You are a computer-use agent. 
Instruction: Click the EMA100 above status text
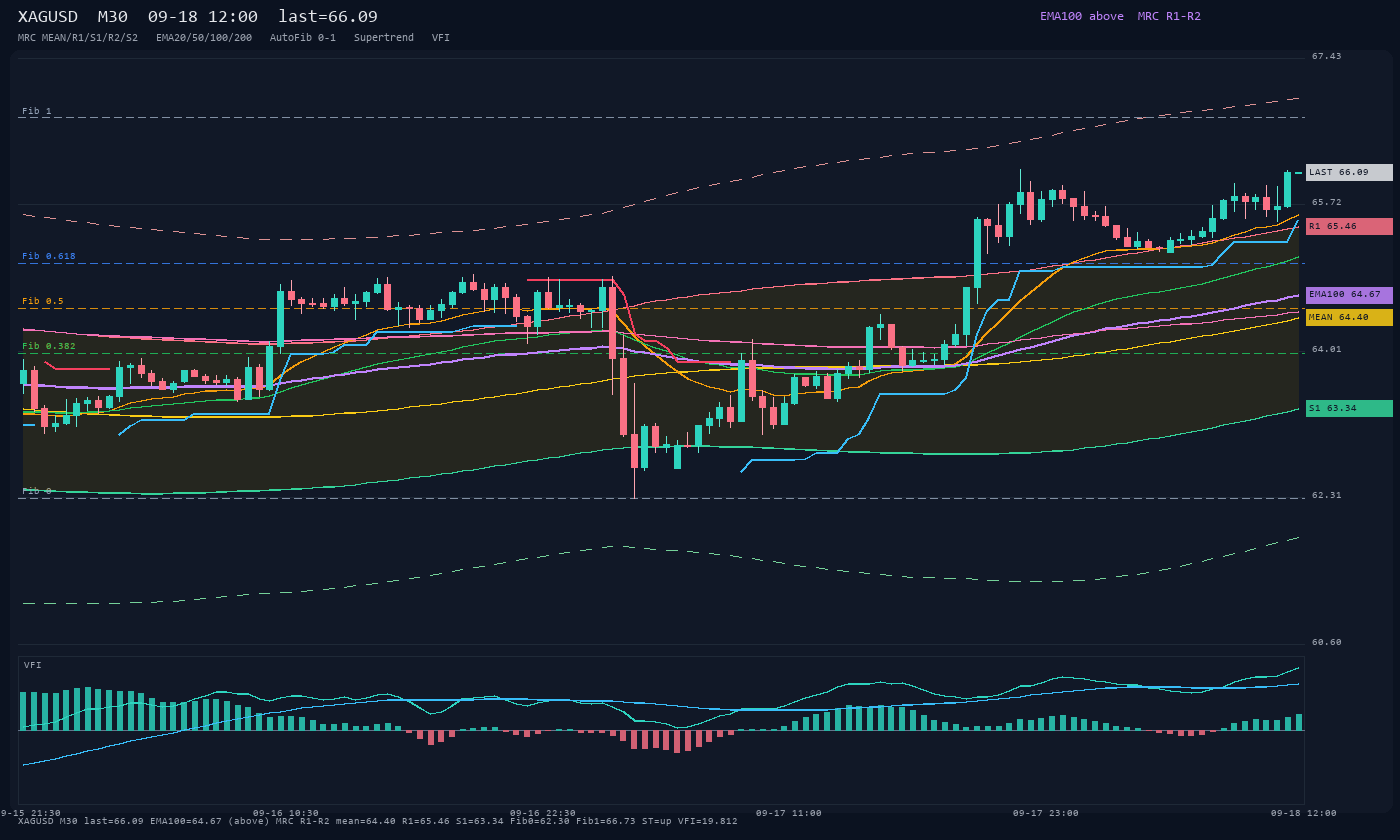[x=1082, y=16]
